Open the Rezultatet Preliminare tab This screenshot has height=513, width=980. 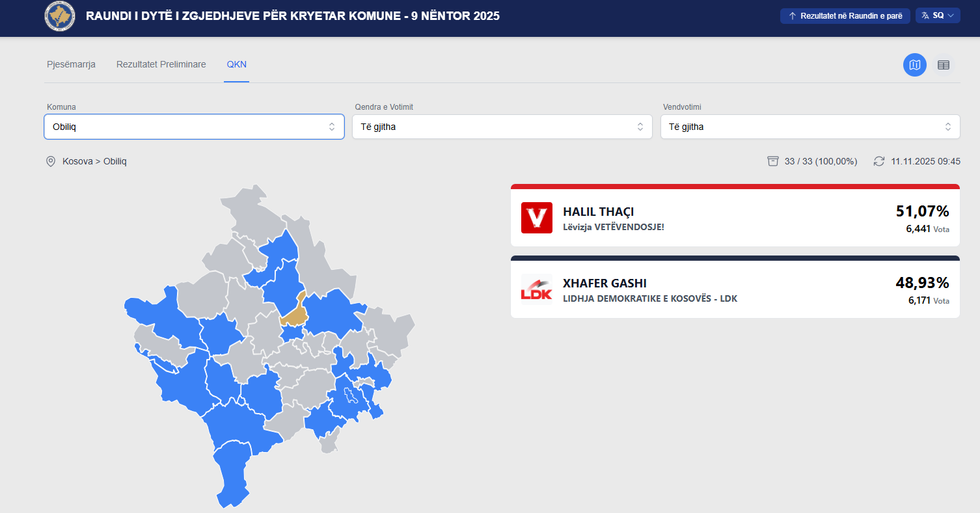click(x=161, y=64)
